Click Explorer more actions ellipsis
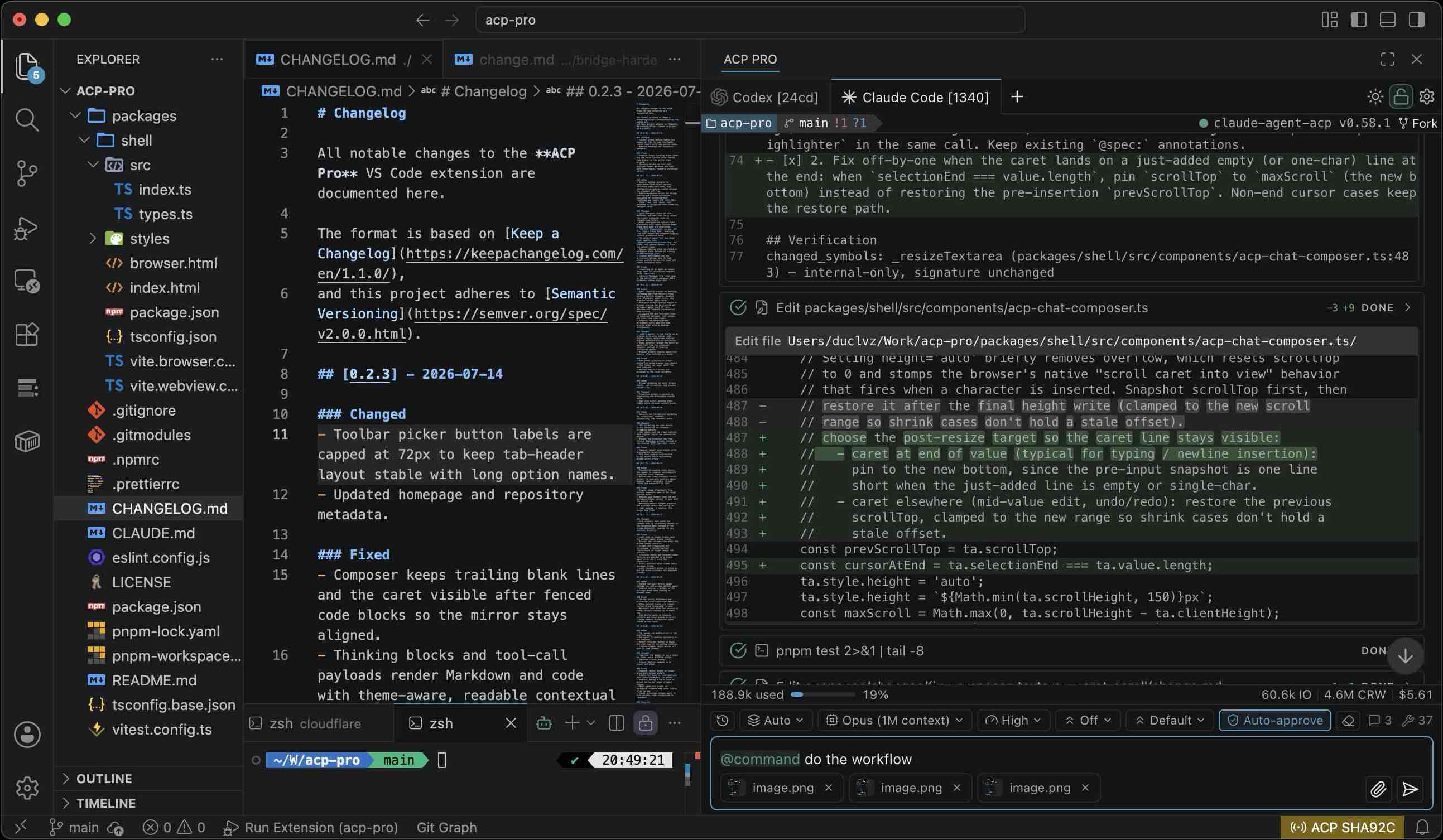The width and height of the screenshot is (1443, 840). pos(217,59)
